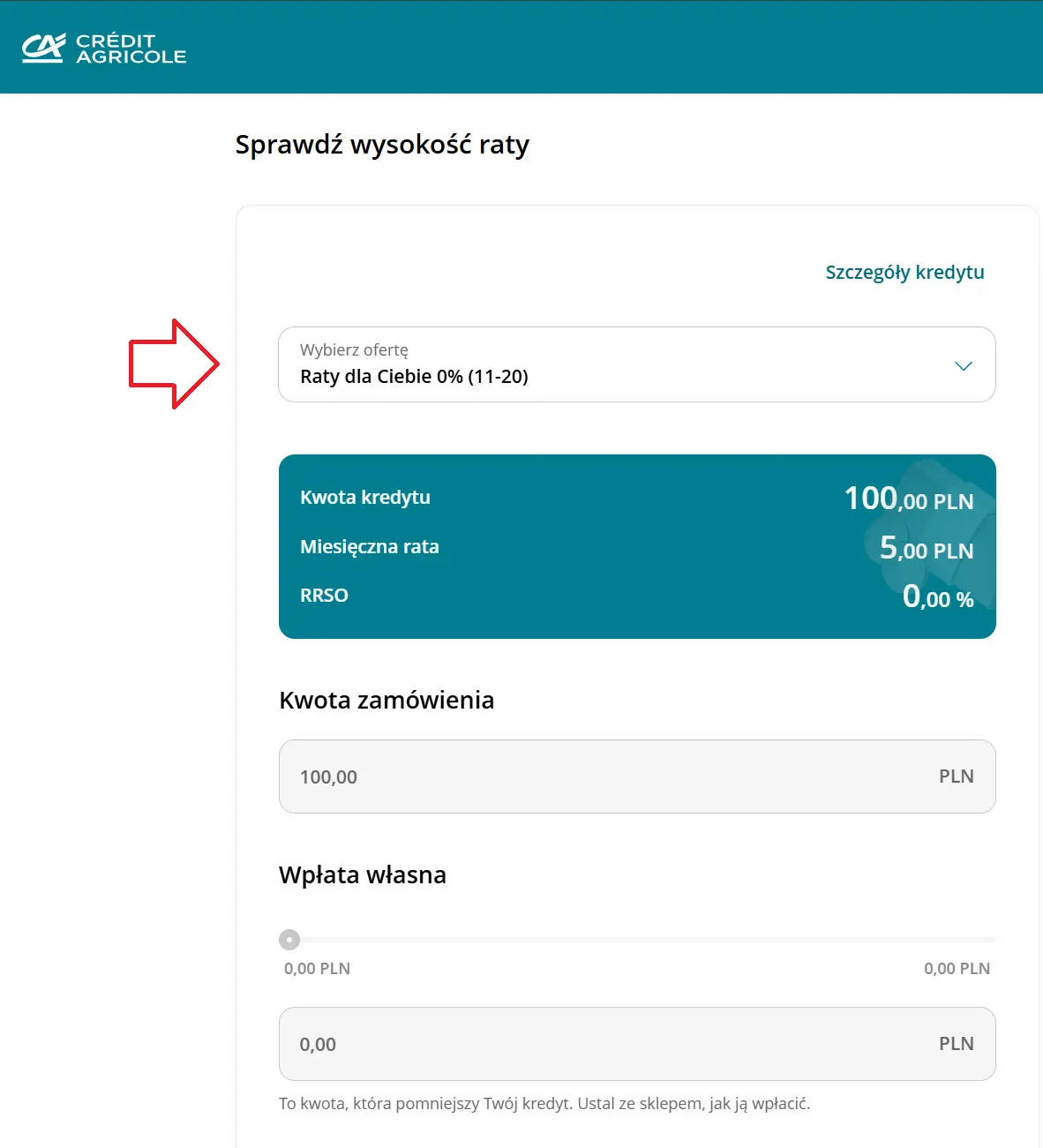Image resolution: width=1043 pixels, height=1148 pixels.
Task: Click the "Miesięczna rata" label
Action: [x=370, y=547]
